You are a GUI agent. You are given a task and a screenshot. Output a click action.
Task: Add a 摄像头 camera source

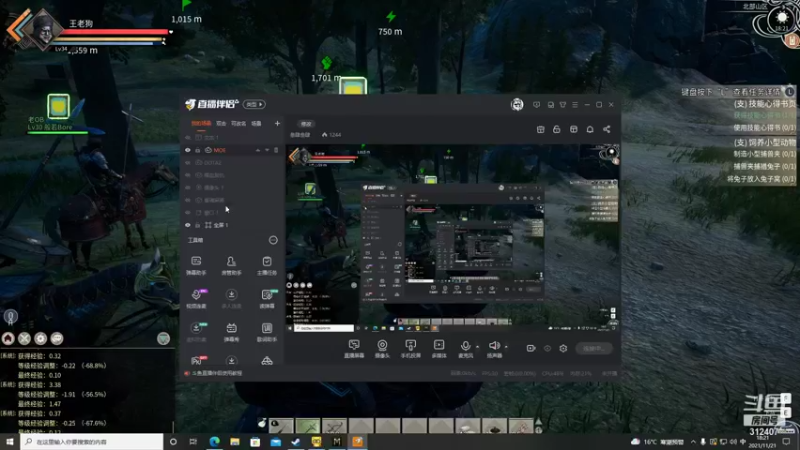(382, 349)
